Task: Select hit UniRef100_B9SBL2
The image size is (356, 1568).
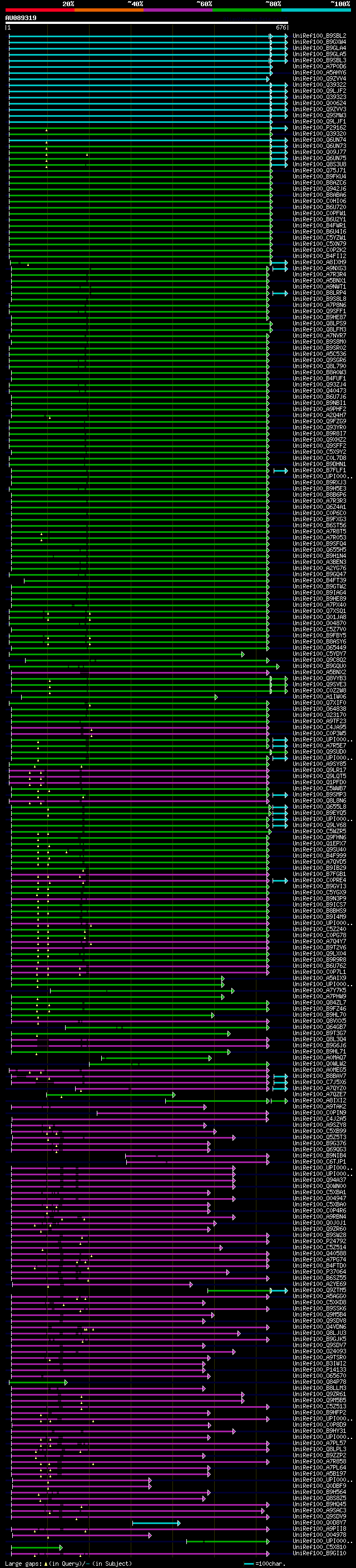Action: (319, 36)
